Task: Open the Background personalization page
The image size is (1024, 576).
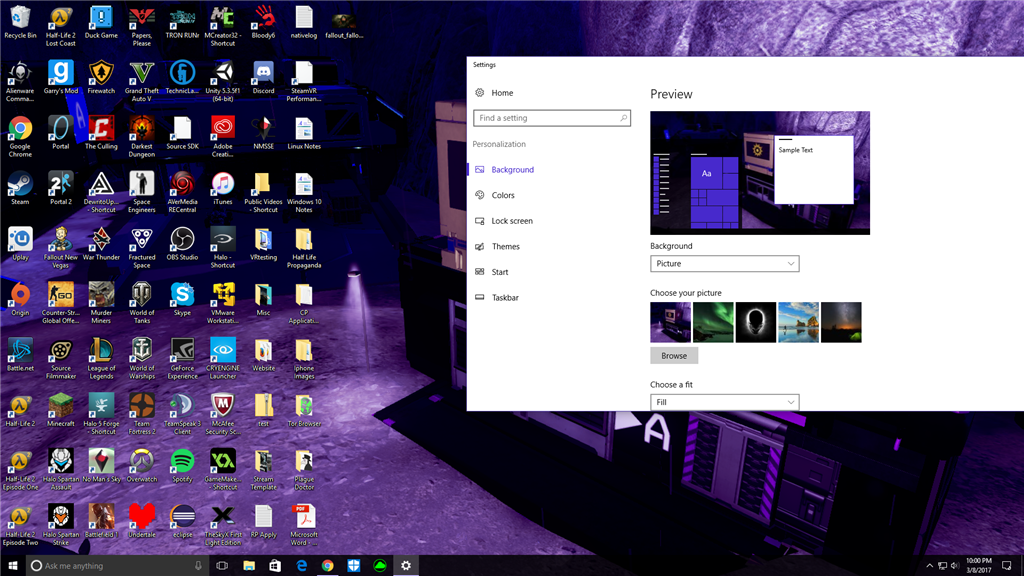Action: (x=513, y=170)
